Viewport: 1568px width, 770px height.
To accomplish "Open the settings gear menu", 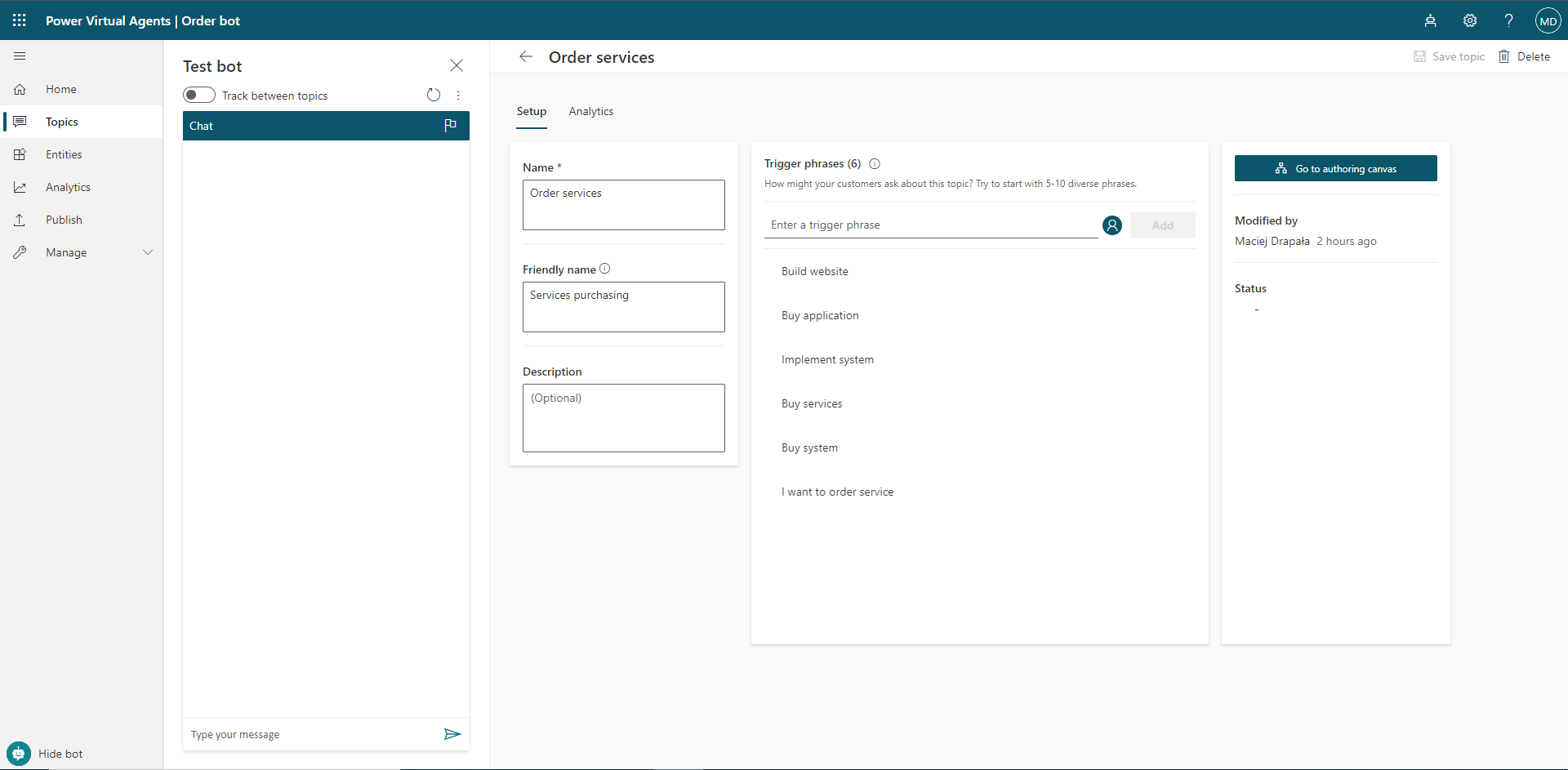I will coord(1470,20).
